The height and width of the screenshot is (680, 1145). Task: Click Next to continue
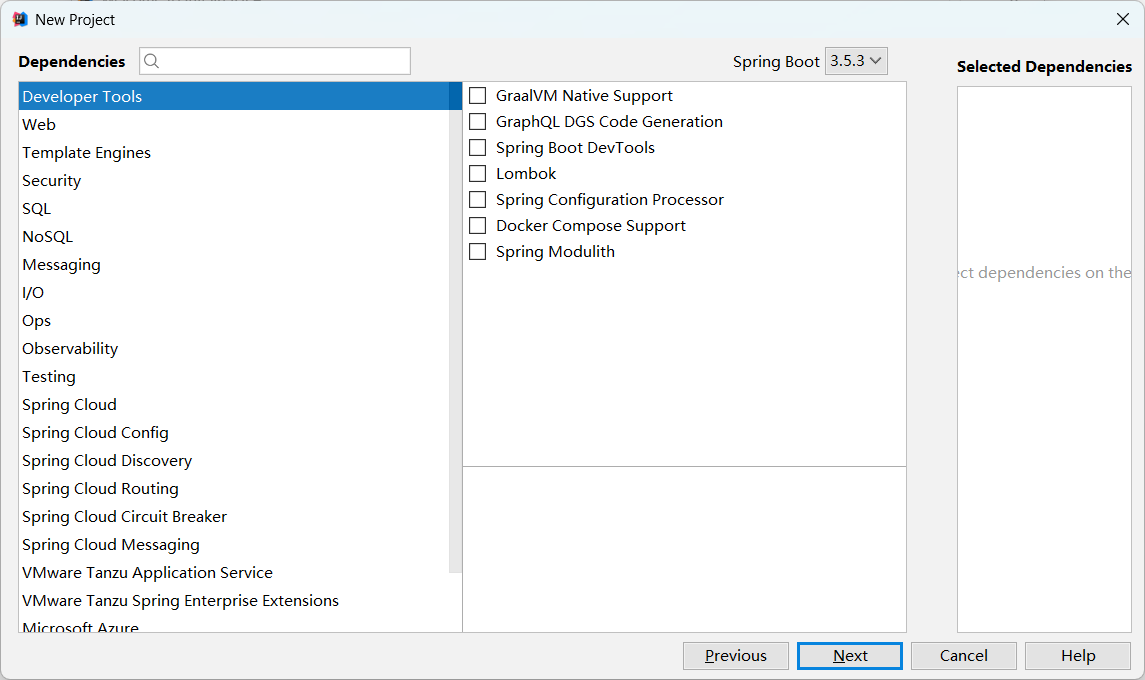pyautogui.click(x=850, y=656)
